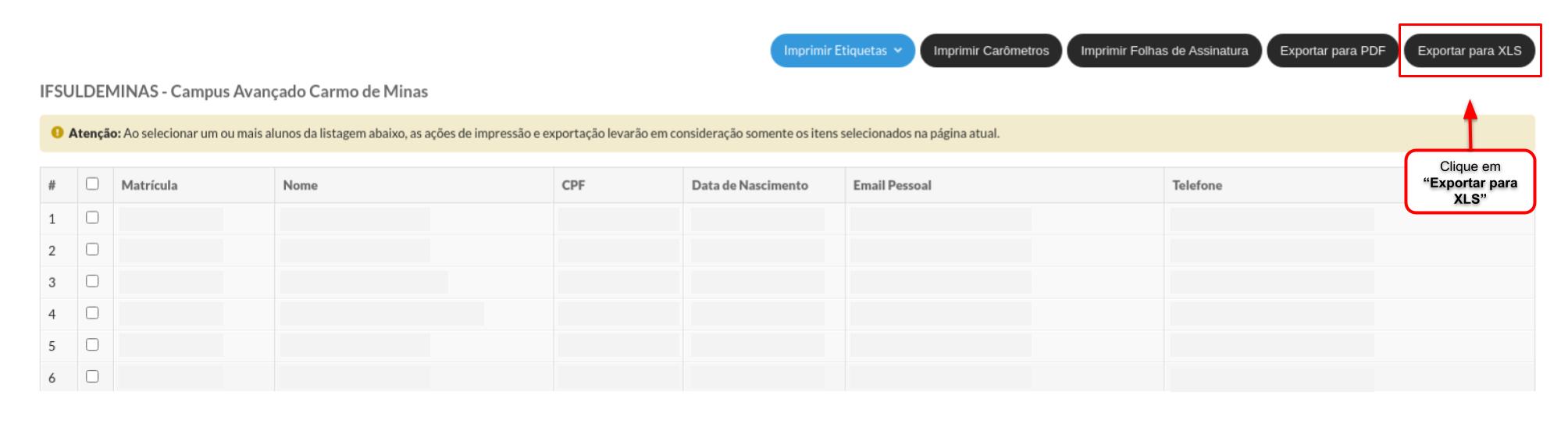The height and width of the screenshot is (424, 1568).
Task: Select row 6 checkbox
Action: (x=92, y=376)
